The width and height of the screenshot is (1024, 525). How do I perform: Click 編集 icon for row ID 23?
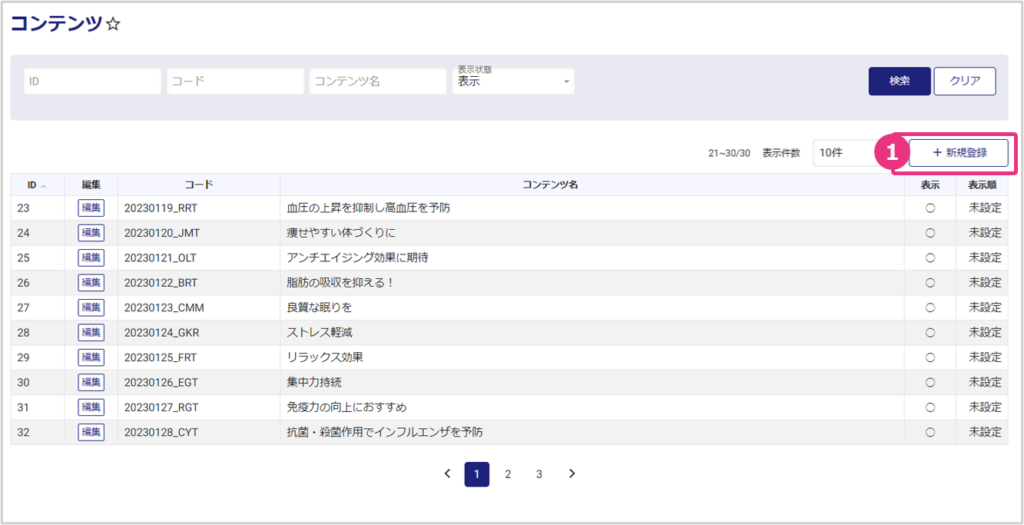tap(91, 208)
